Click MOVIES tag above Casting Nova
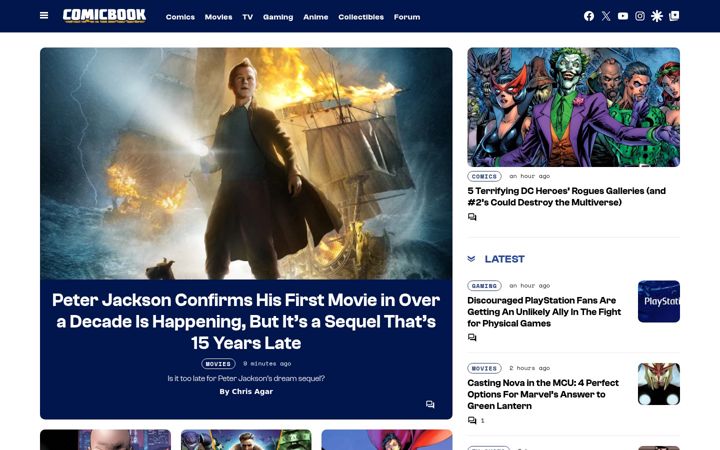Viewport: 720px width, 450px height. 484,368
